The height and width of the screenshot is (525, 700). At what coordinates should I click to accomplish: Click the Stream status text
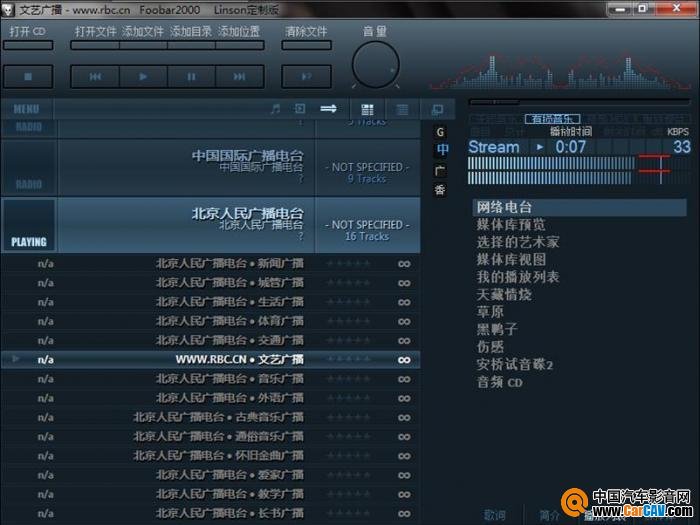(x=494, y=147)
